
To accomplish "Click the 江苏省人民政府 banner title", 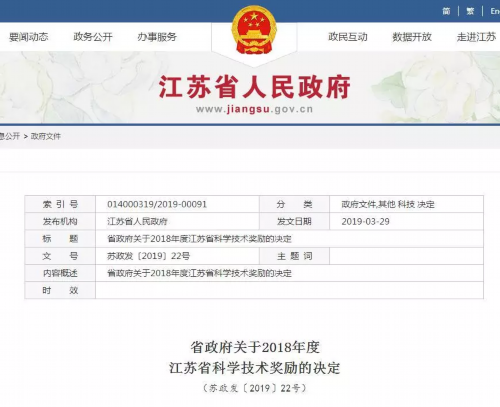I will (254, 87).
